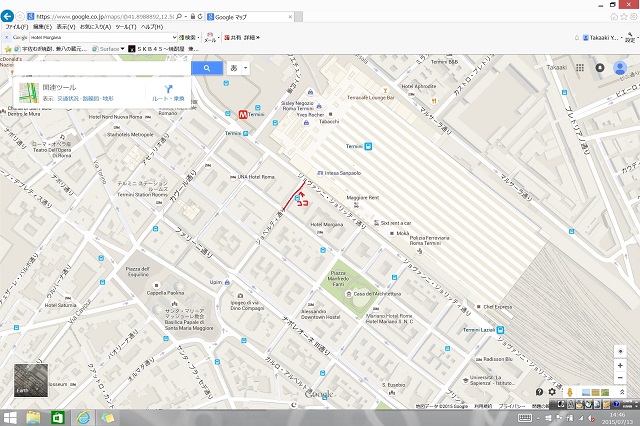Open the 地形 terrain link
640x426 pixels.
pos(108,99)
